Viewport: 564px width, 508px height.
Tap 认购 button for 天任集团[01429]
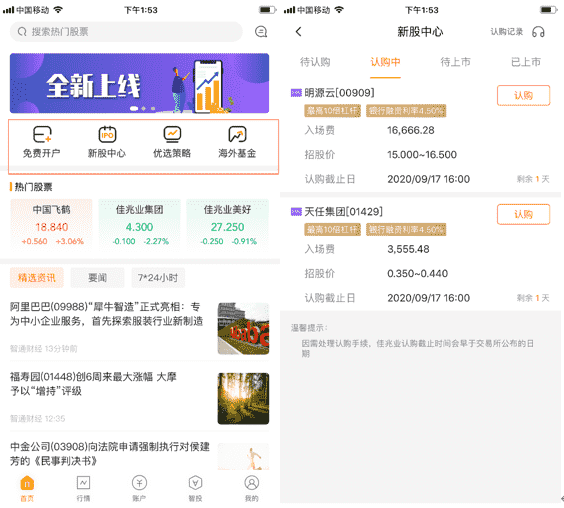click(523, 214)
